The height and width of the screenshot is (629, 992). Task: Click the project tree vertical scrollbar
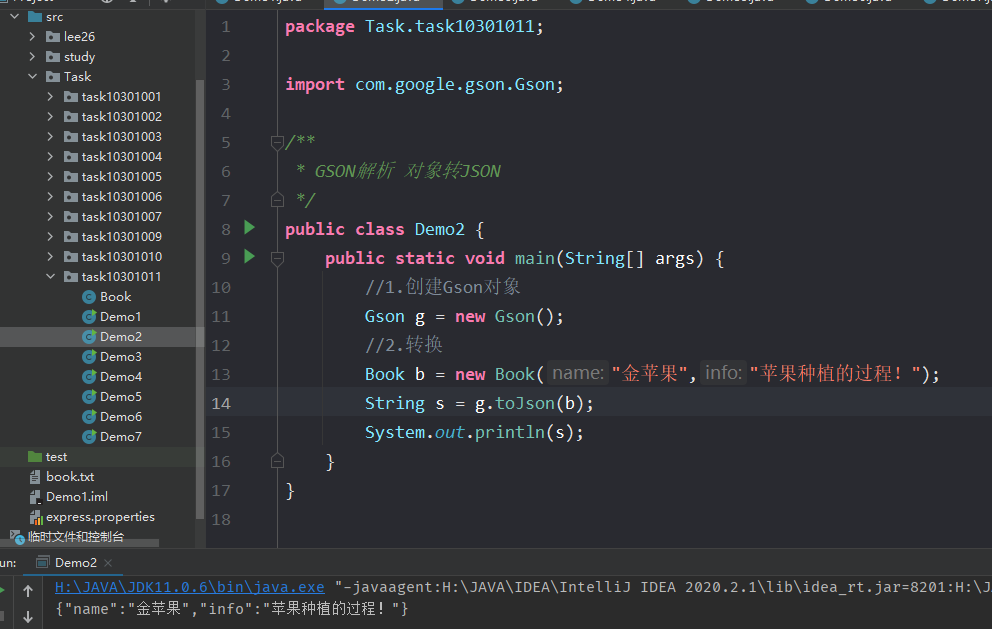click(200, 297)
